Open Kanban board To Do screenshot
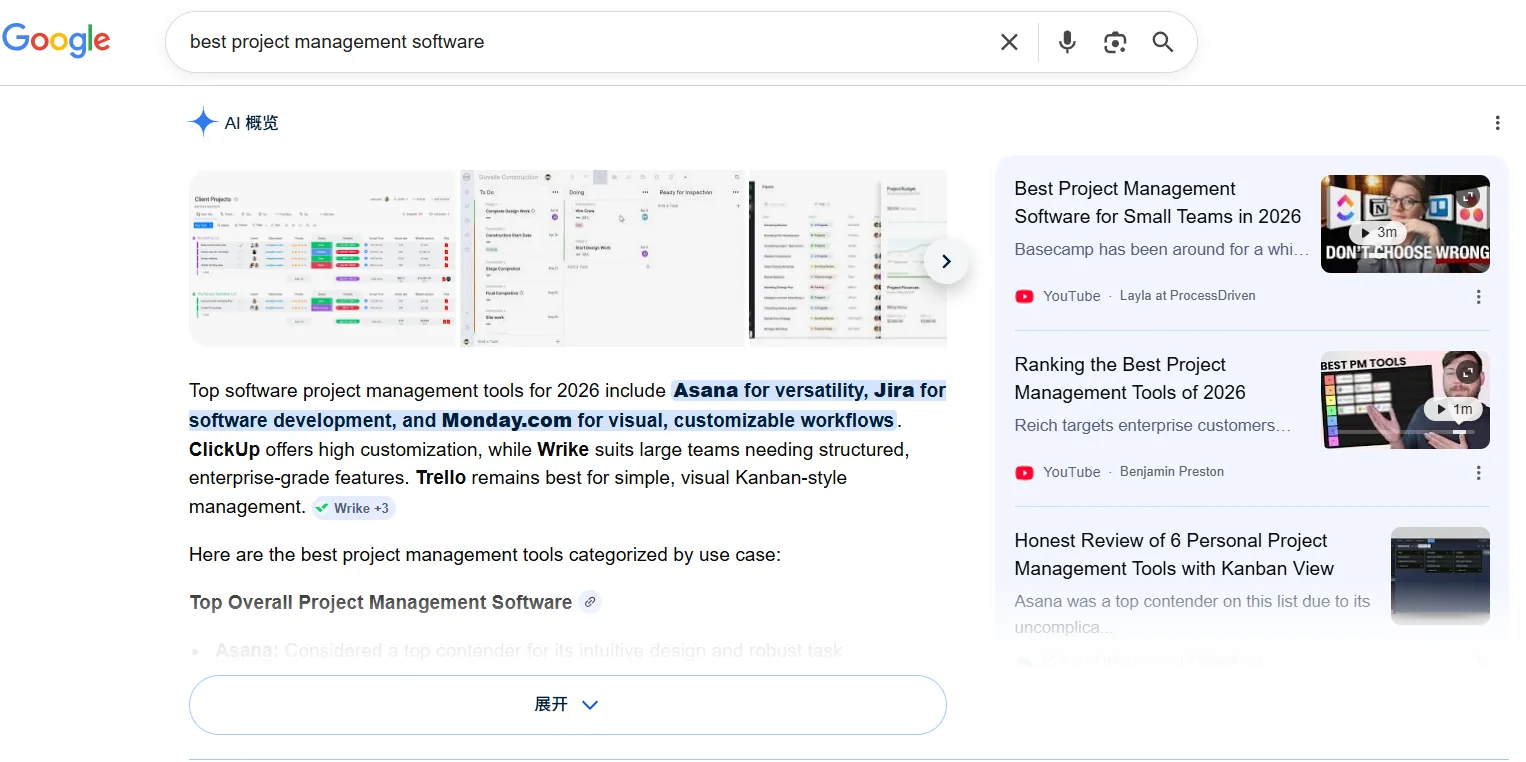The image size is (1526, 762). (603, 258)
